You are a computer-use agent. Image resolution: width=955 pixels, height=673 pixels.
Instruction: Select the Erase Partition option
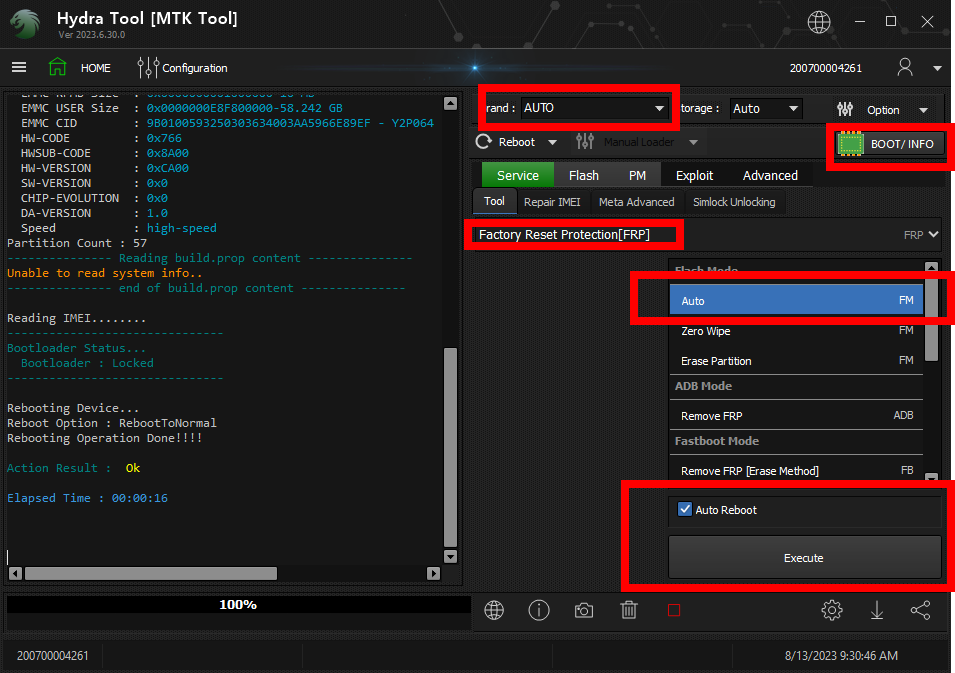click(x=796, y=361)
